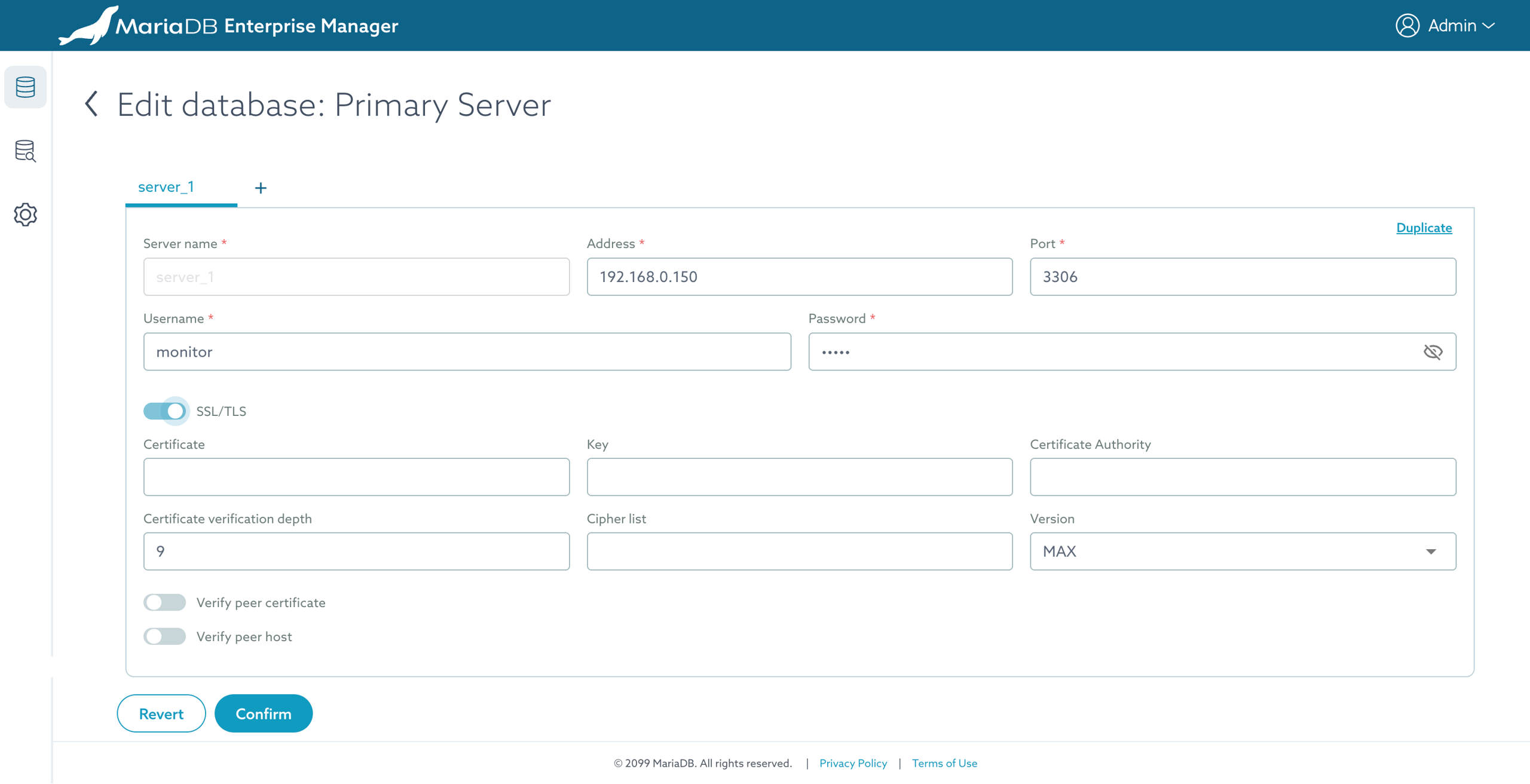Viewport: 1530px width, 784px height.
Task: Click the Address input field
Action: coord(799,277)
